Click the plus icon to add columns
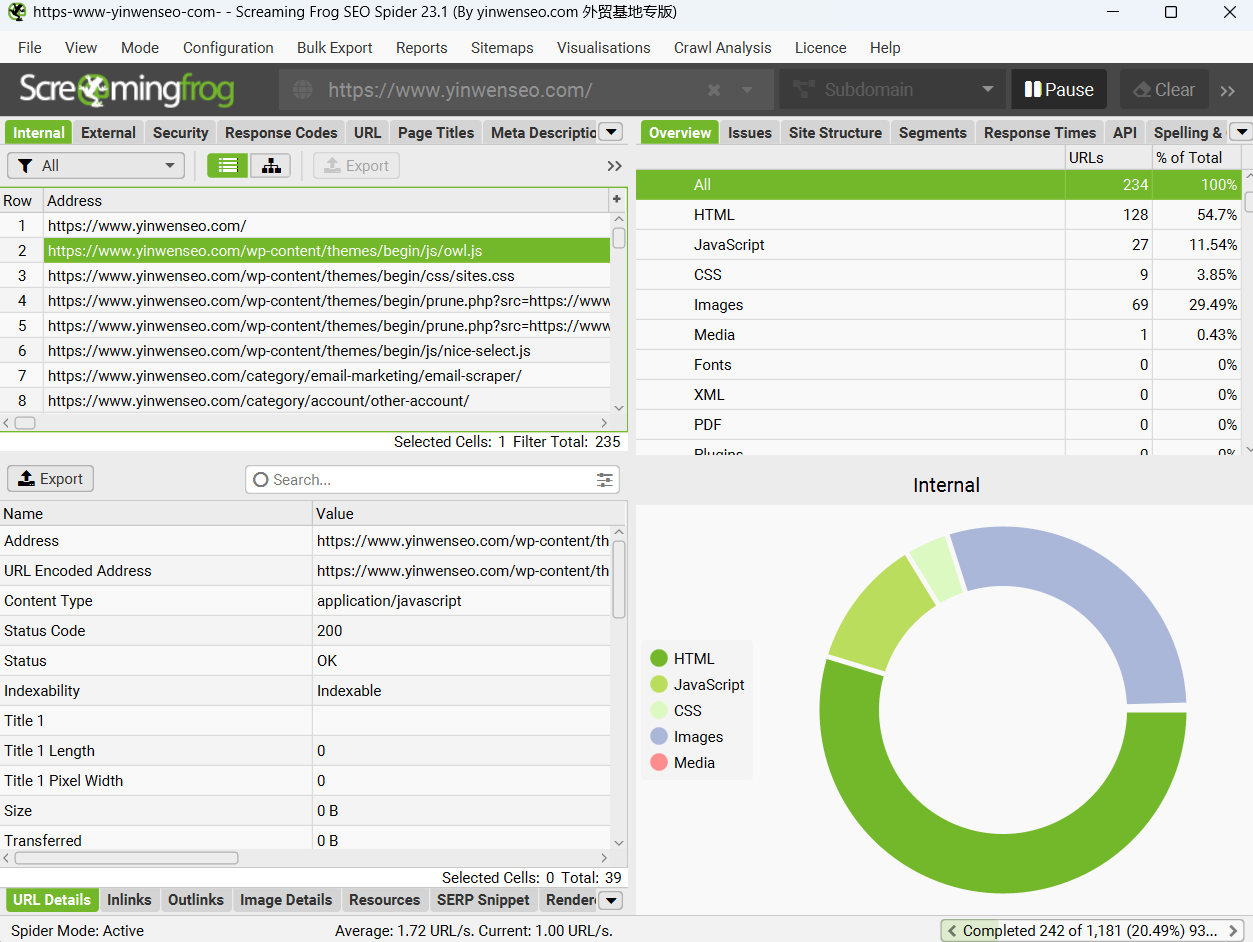This screenshot has width=1253, height=942. (617, 200)
